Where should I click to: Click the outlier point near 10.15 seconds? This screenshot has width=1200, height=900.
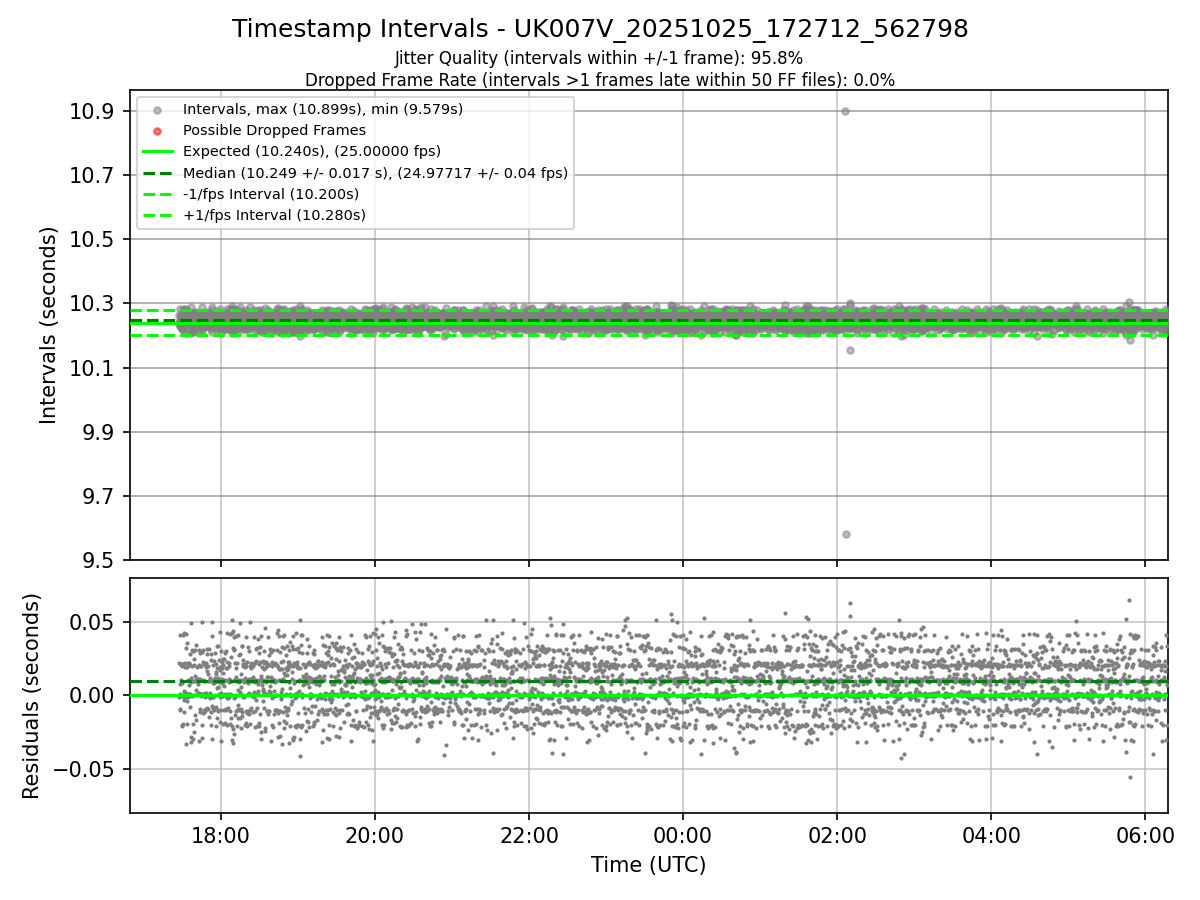(x=850, y=350)
